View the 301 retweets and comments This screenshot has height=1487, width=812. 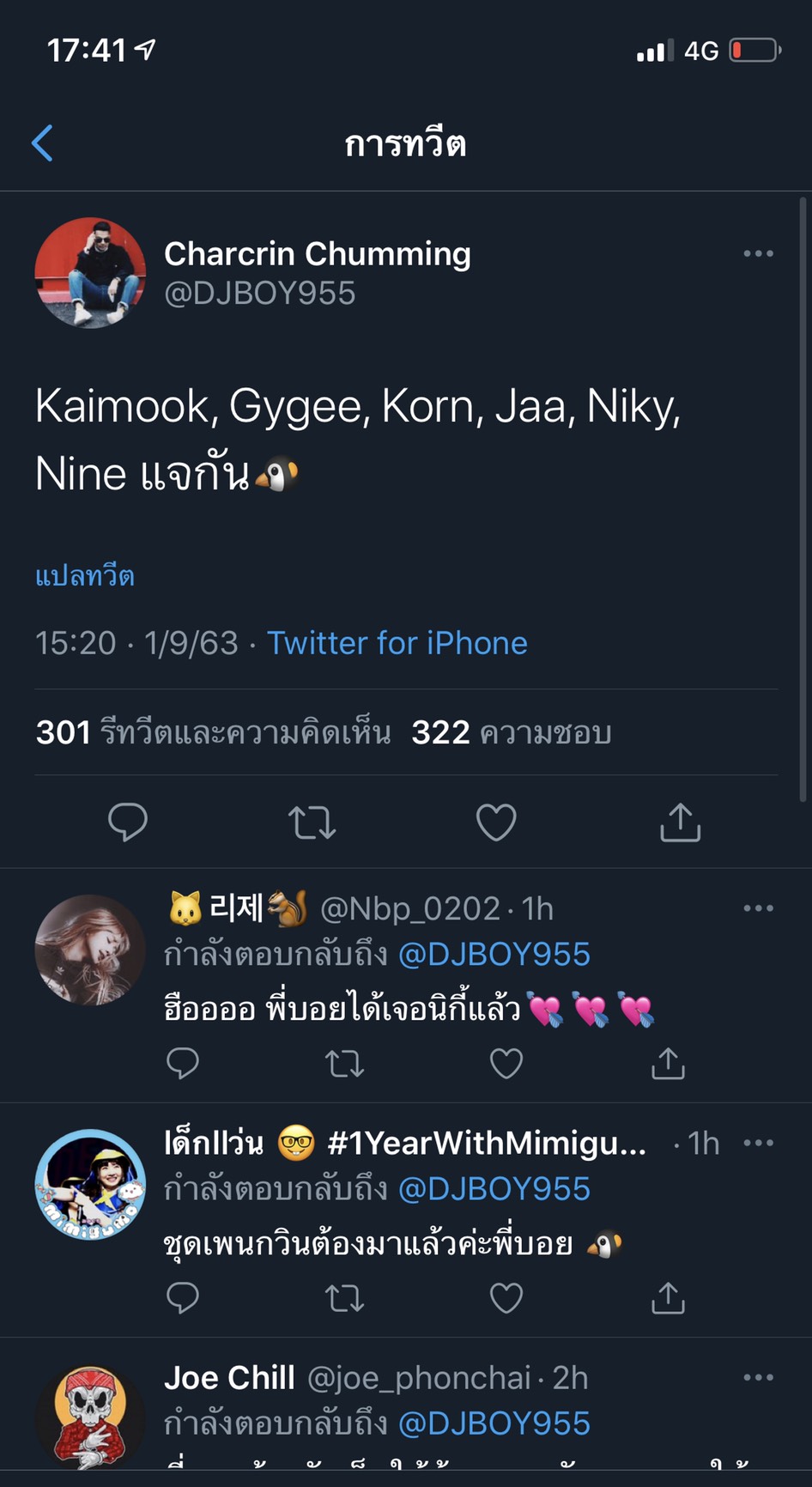pyautogui.click(x=213, y=732)
